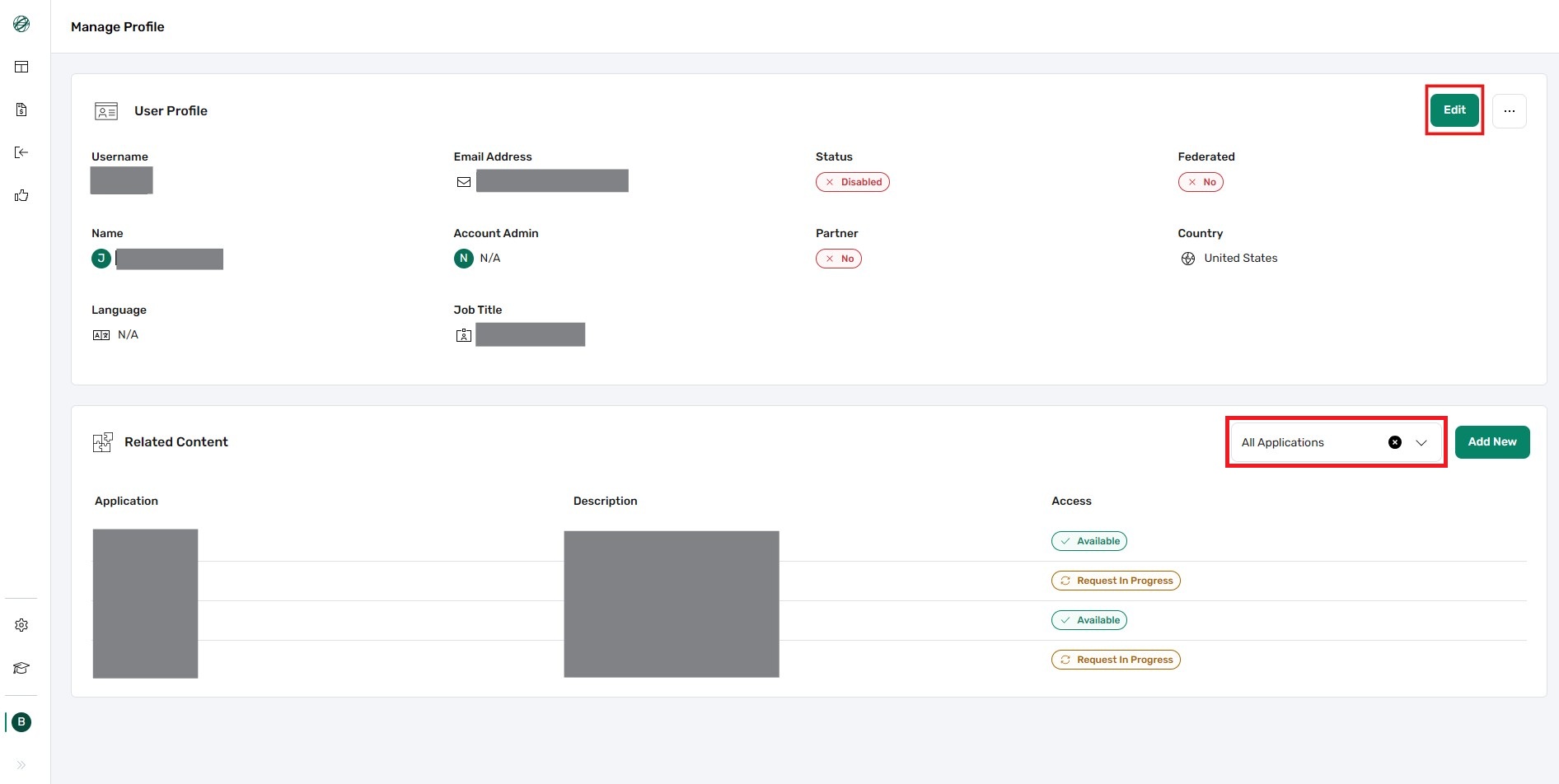Image resolution: width=1559 pixels, height=784 pixels.
Task: Expand the All Applications dropdown arrow
Action: pyautogui.click(x=1421, y=442)
